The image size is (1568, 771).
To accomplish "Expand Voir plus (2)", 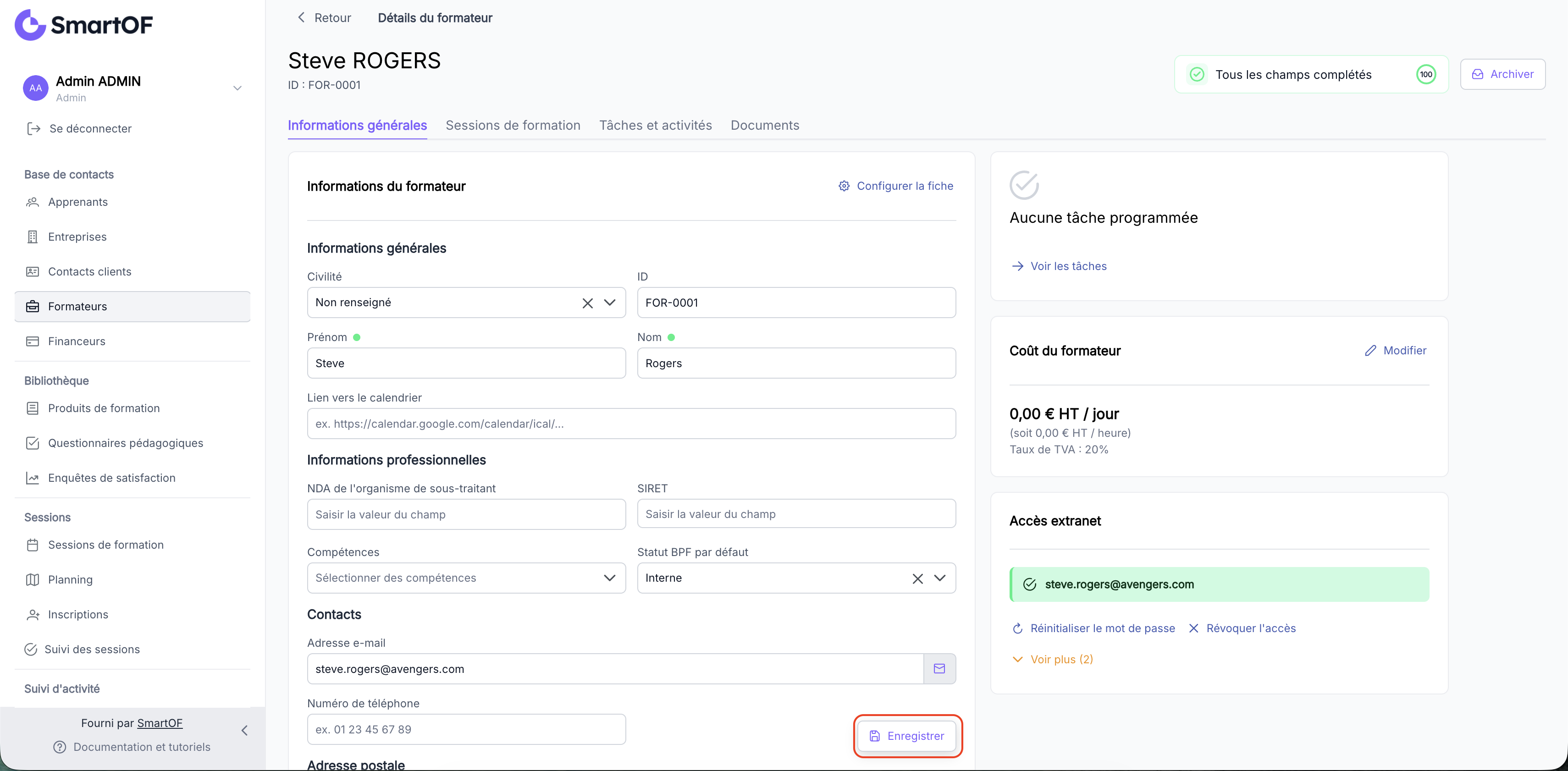I will [x=1052, y=659].
